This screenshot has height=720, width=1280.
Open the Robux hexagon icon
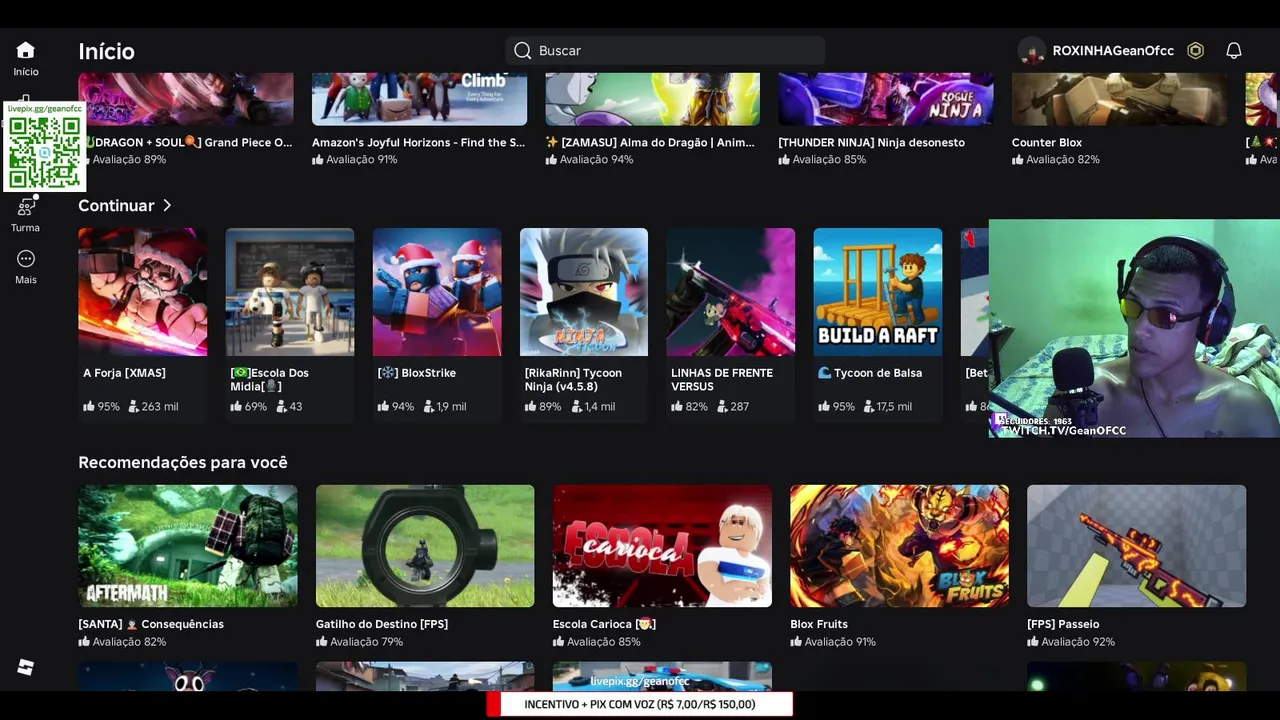click(1195, 51)
